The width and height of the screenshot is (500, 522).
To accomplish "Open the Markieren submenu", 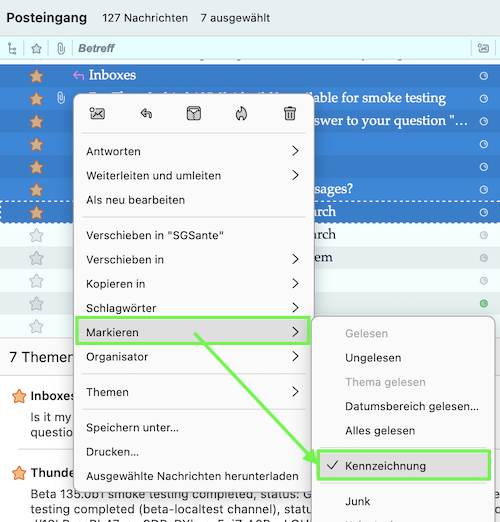I will coord(193,332).
